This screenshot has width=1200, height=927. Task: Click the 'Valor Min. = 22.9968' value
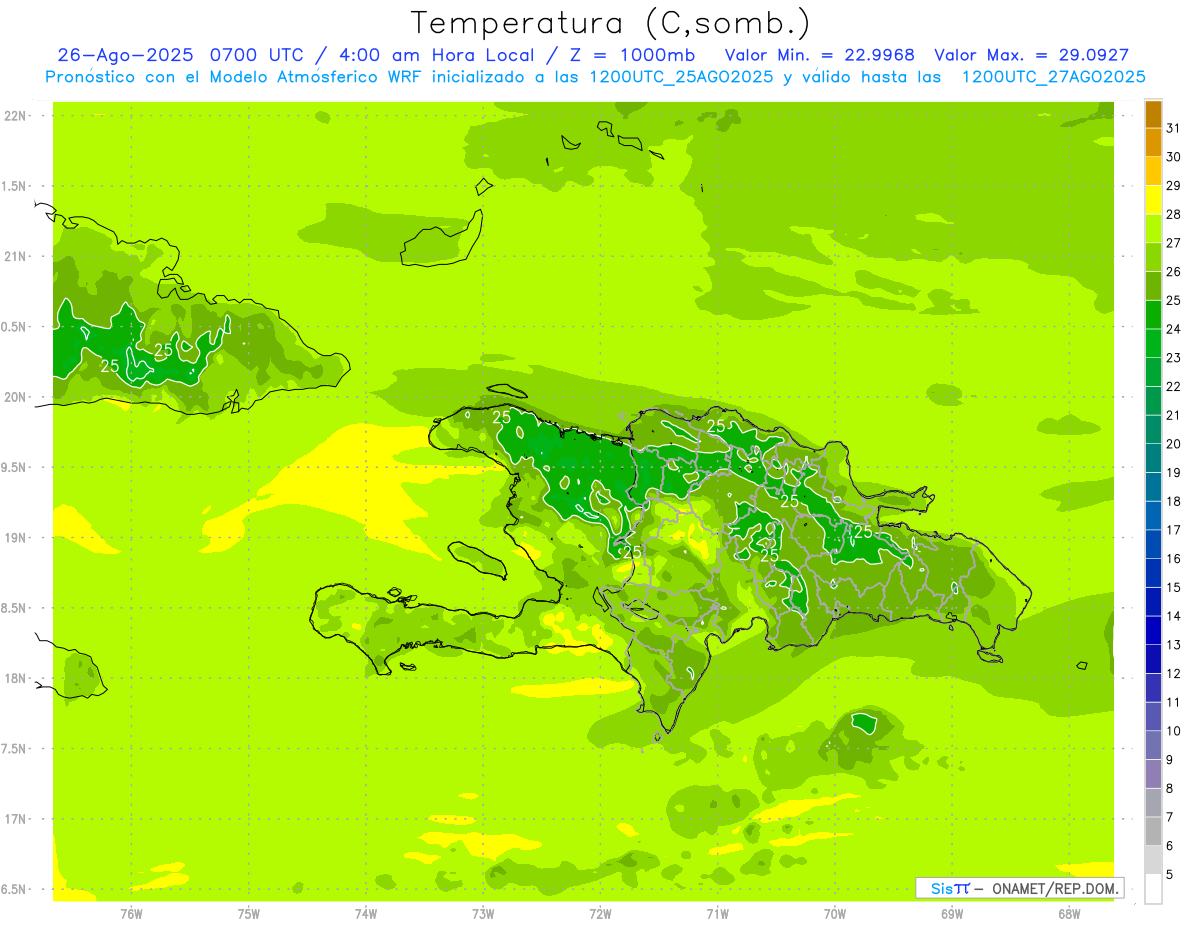point(819,55)
